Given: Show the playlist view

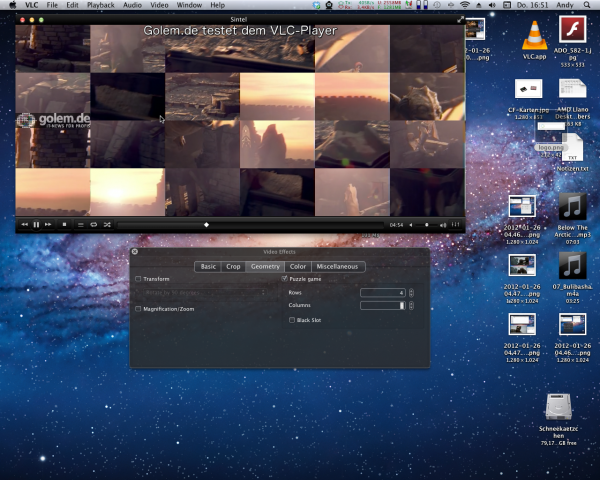Looking at the screenshot, I should (81, 225).
